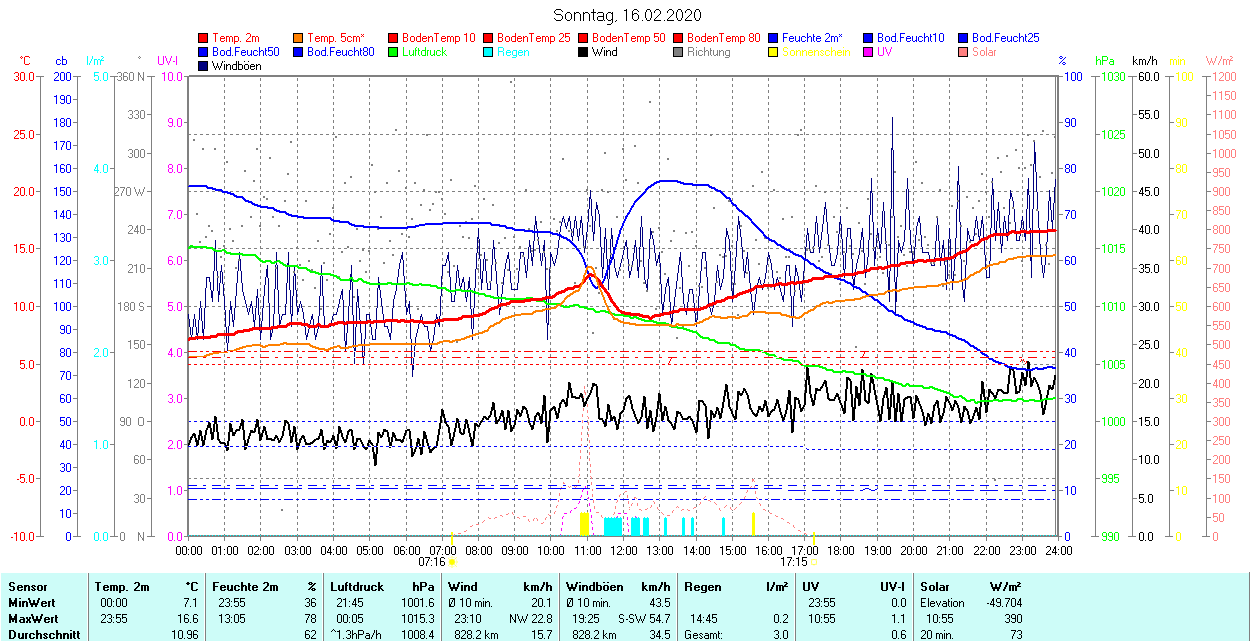
Task: Click the Bod.Feucht50 legend label
Action: tap(246, 52)
